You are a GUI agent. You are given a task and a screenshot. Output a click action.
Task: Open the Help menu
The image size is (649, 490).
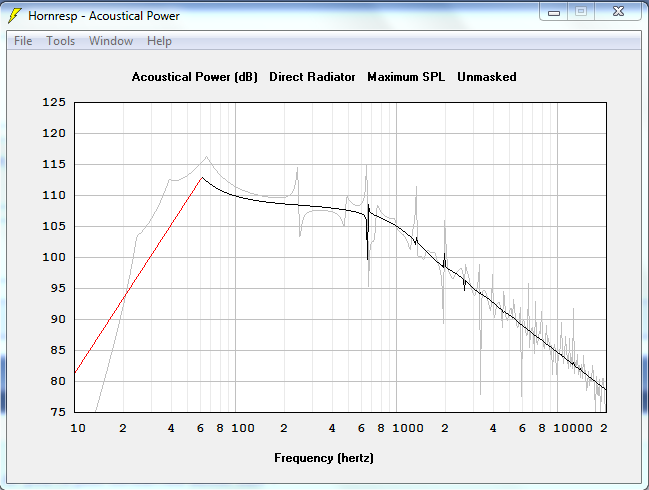point(159,41)
